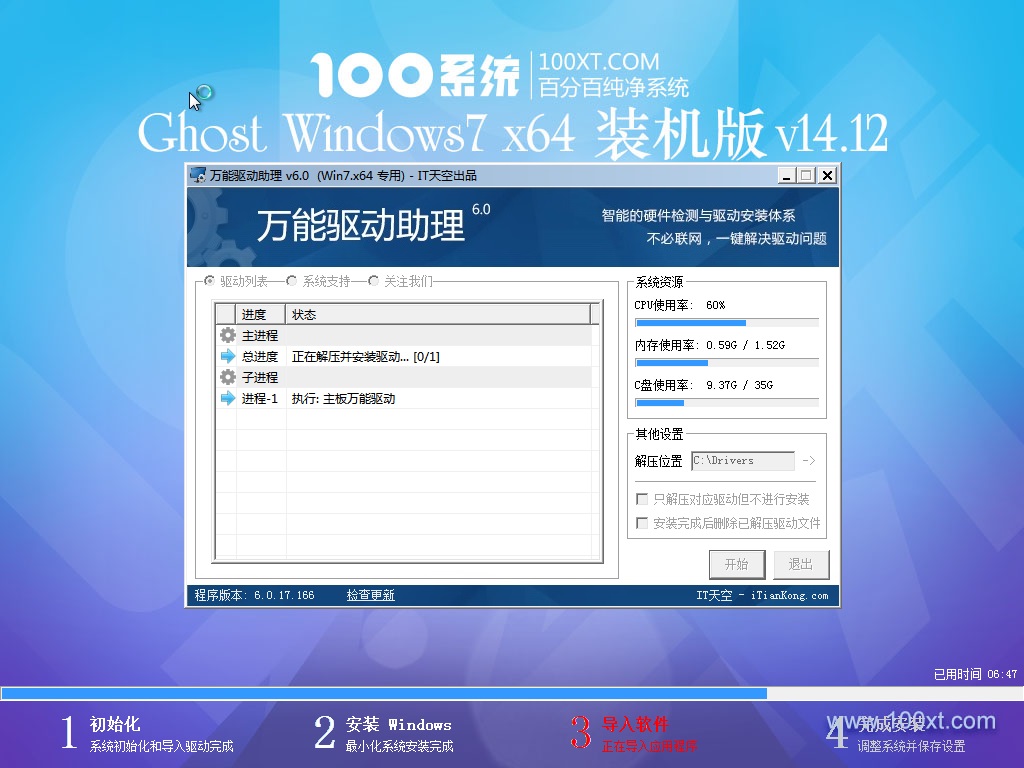Viewport: 1024px width, 768px height.
Task: Click the gear icon beside 子进程
Action: pos(227,378)
